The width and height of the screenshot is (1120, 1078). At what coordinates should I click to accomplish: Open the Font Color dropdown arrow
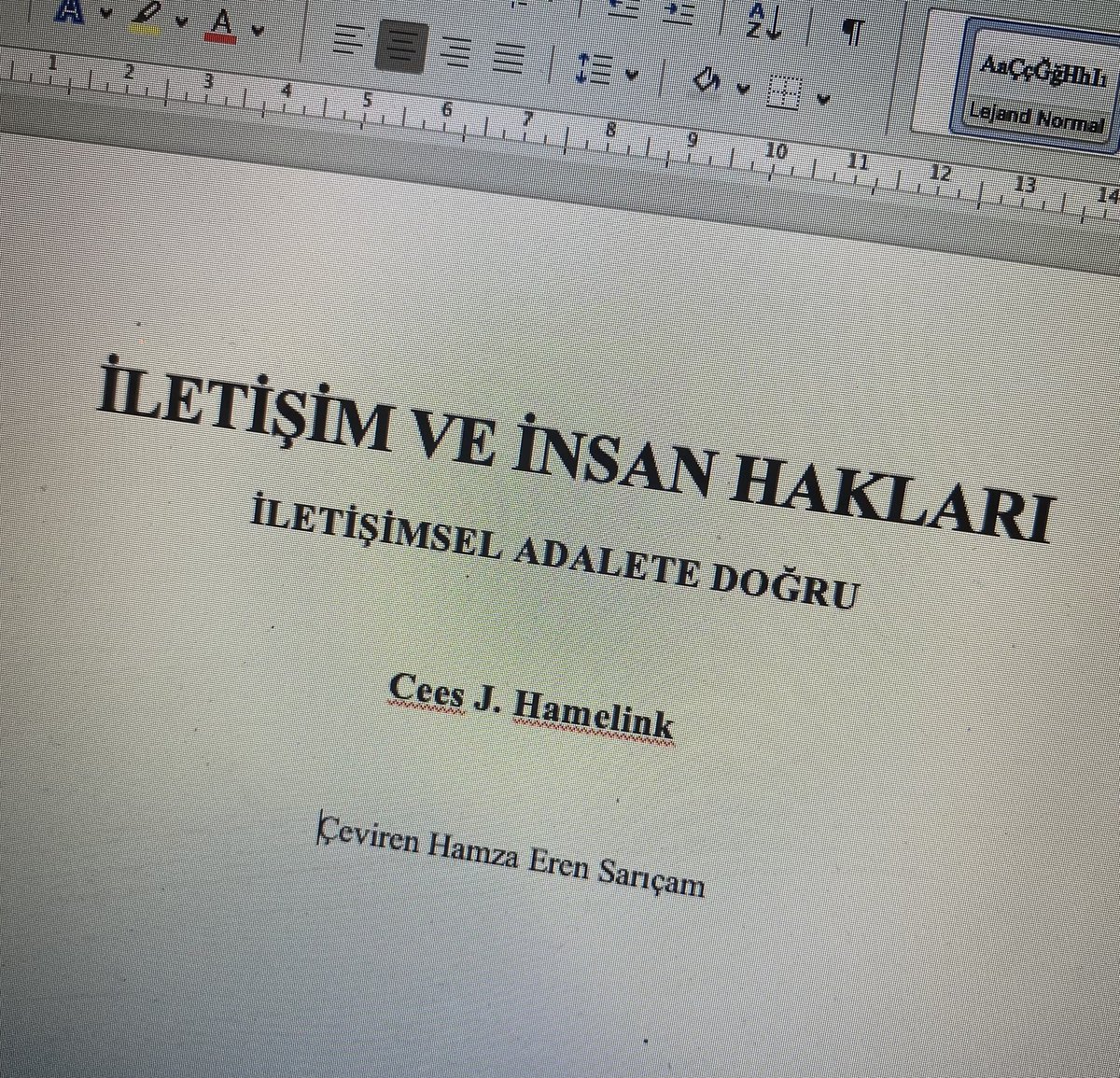(257, 30)
